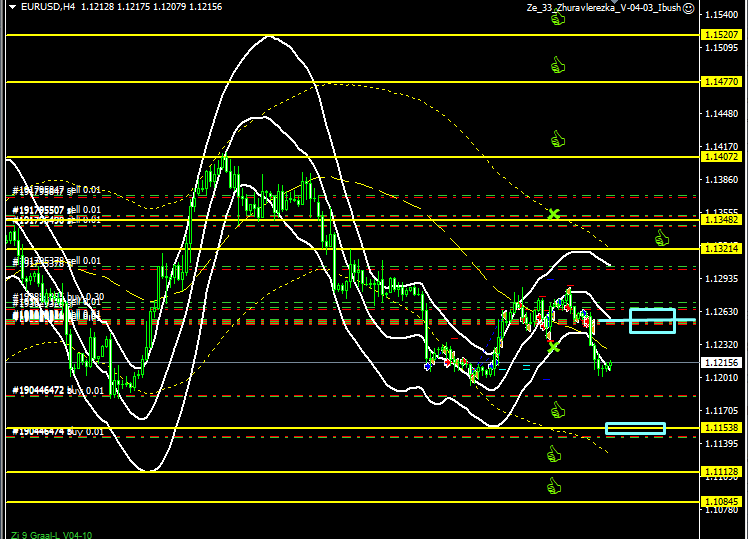Click the green X marker near the 1.13482 line
Viewport: 748px width, 539px height.
point(553,214)
